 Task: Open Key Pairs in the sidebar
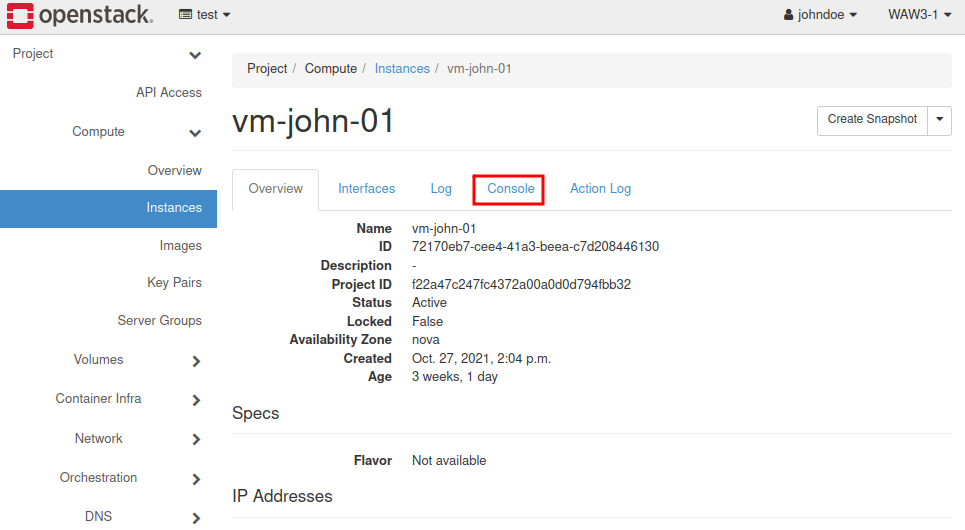[x=174, y=283]
